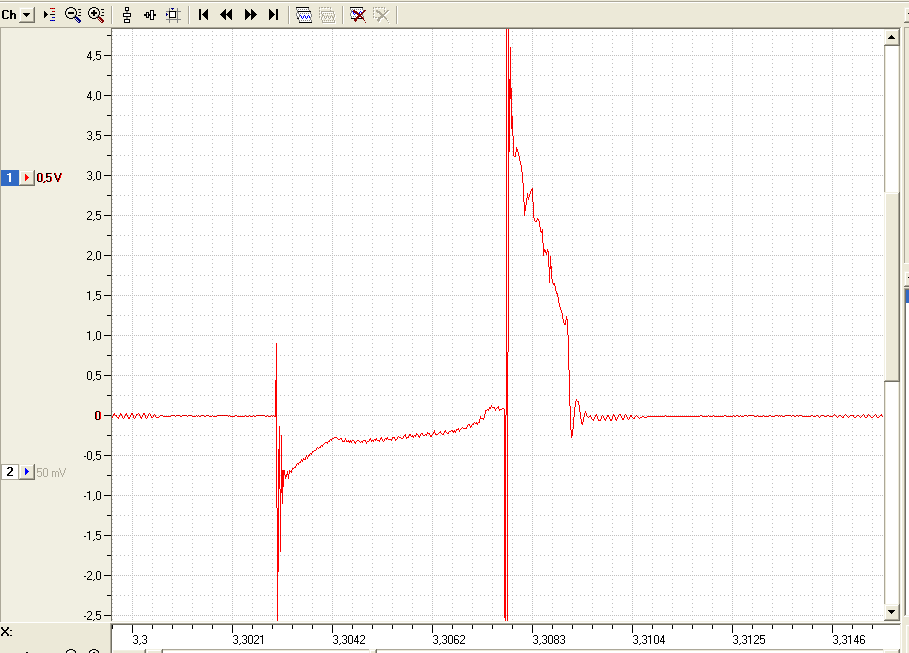
Task: Click the X: label beside the time axis
Action: pyautogui.click(x=6, y=632)
